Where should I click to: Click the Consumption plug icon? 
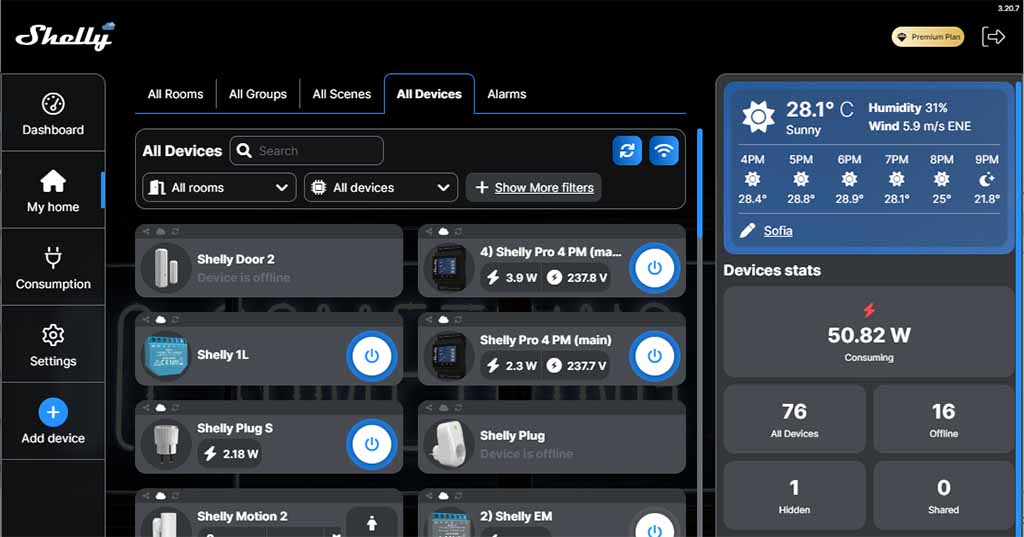(53, 259)
